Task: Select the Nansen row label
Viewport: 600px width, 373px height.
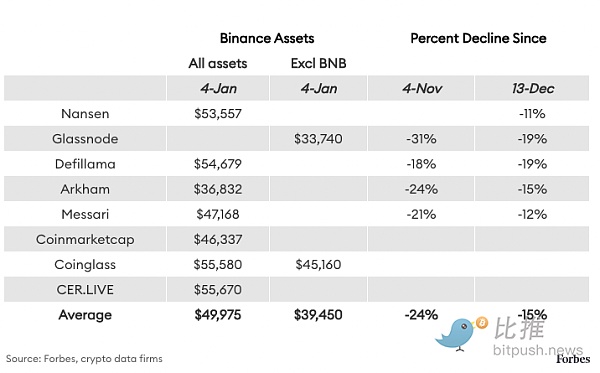Action: (x=85, y=114)
